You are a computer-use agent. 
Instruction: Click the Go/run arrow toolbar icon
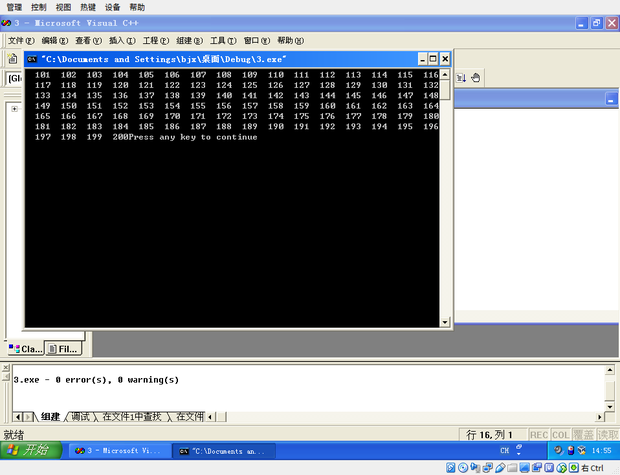pyautogui.click(x=461, y=78)
